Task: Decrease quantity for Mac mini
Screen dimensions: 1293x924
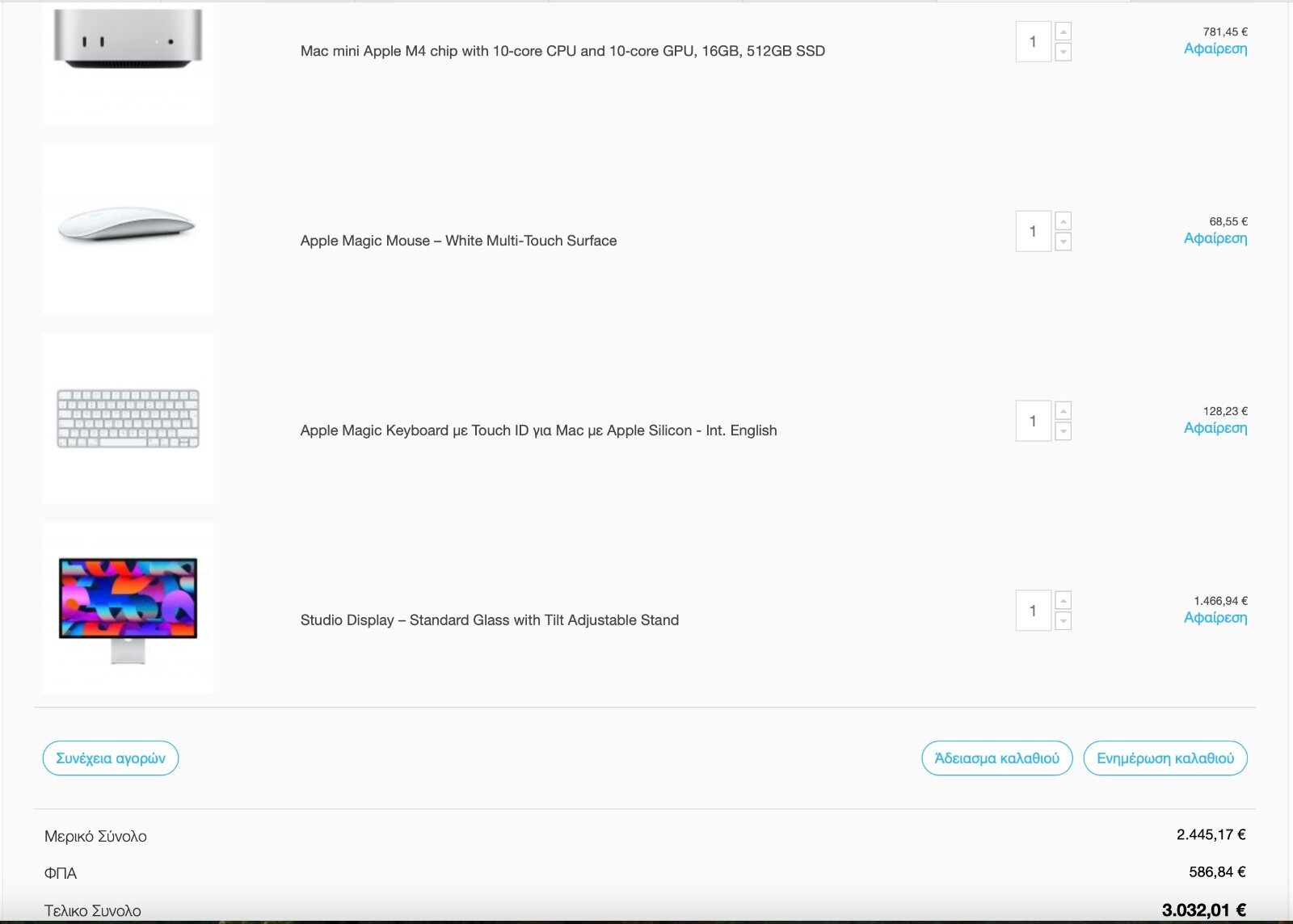Action: (x=1063, y=52)
